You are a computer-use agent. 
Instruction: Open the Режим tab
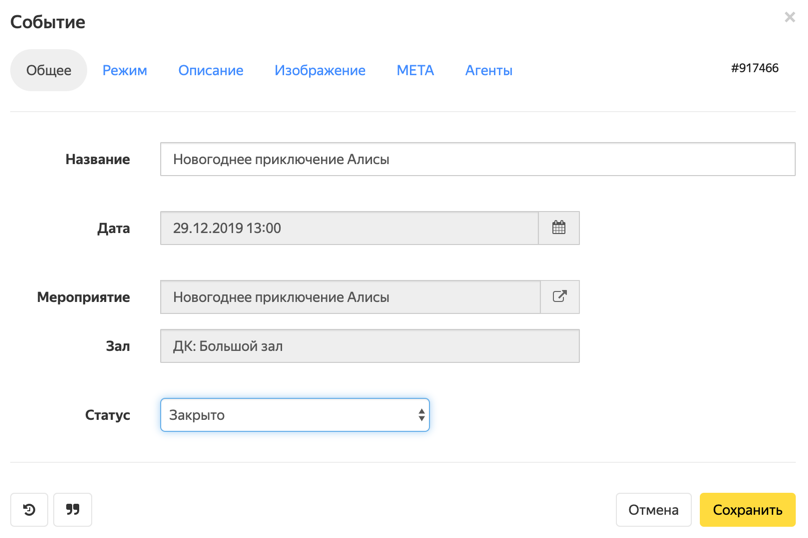tap(125, 70)
